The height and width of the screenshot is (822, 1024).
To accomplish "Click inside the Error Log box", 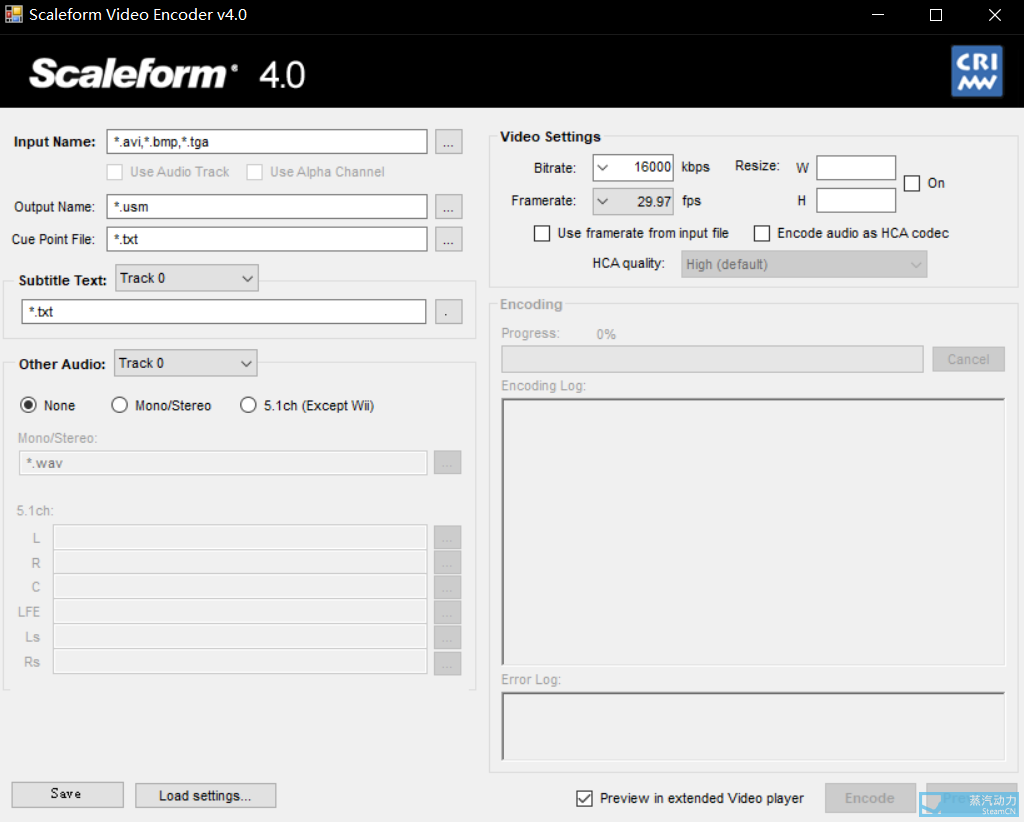I will pos(753,726).
